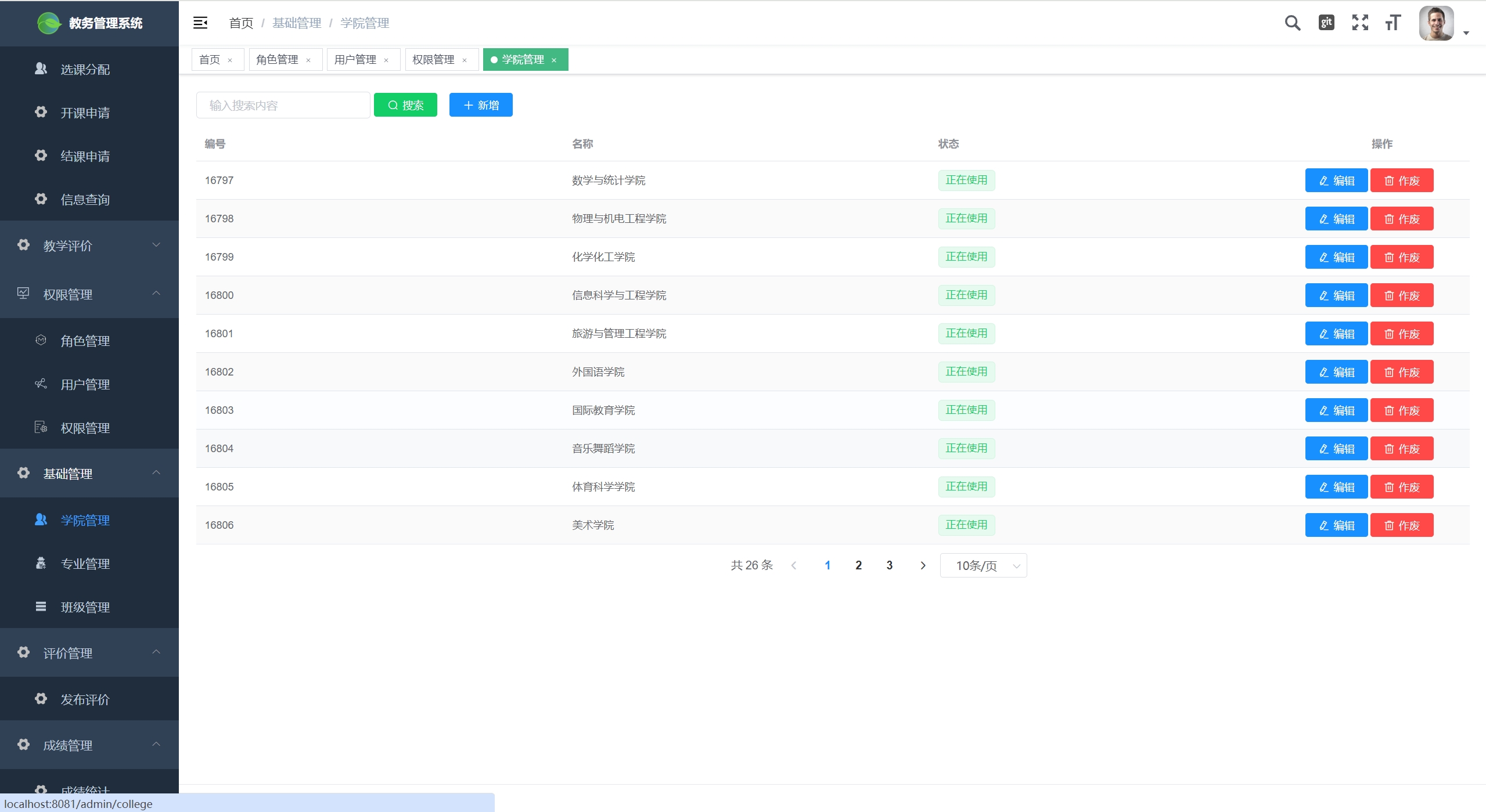
Task: Close the 角色管理 tab via its x
Action: point(308,60)
